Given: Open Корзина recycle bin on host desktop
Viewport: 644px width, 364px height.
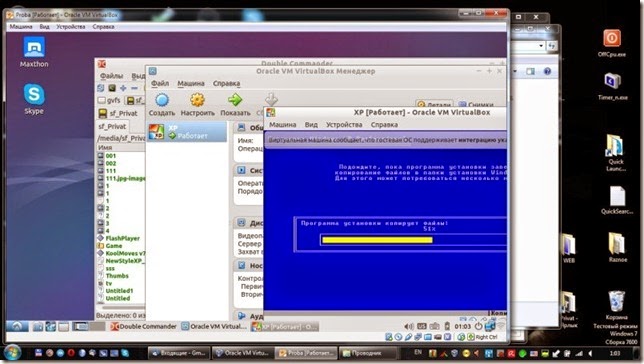Looking at the screenshot, I should click(616, 302).
